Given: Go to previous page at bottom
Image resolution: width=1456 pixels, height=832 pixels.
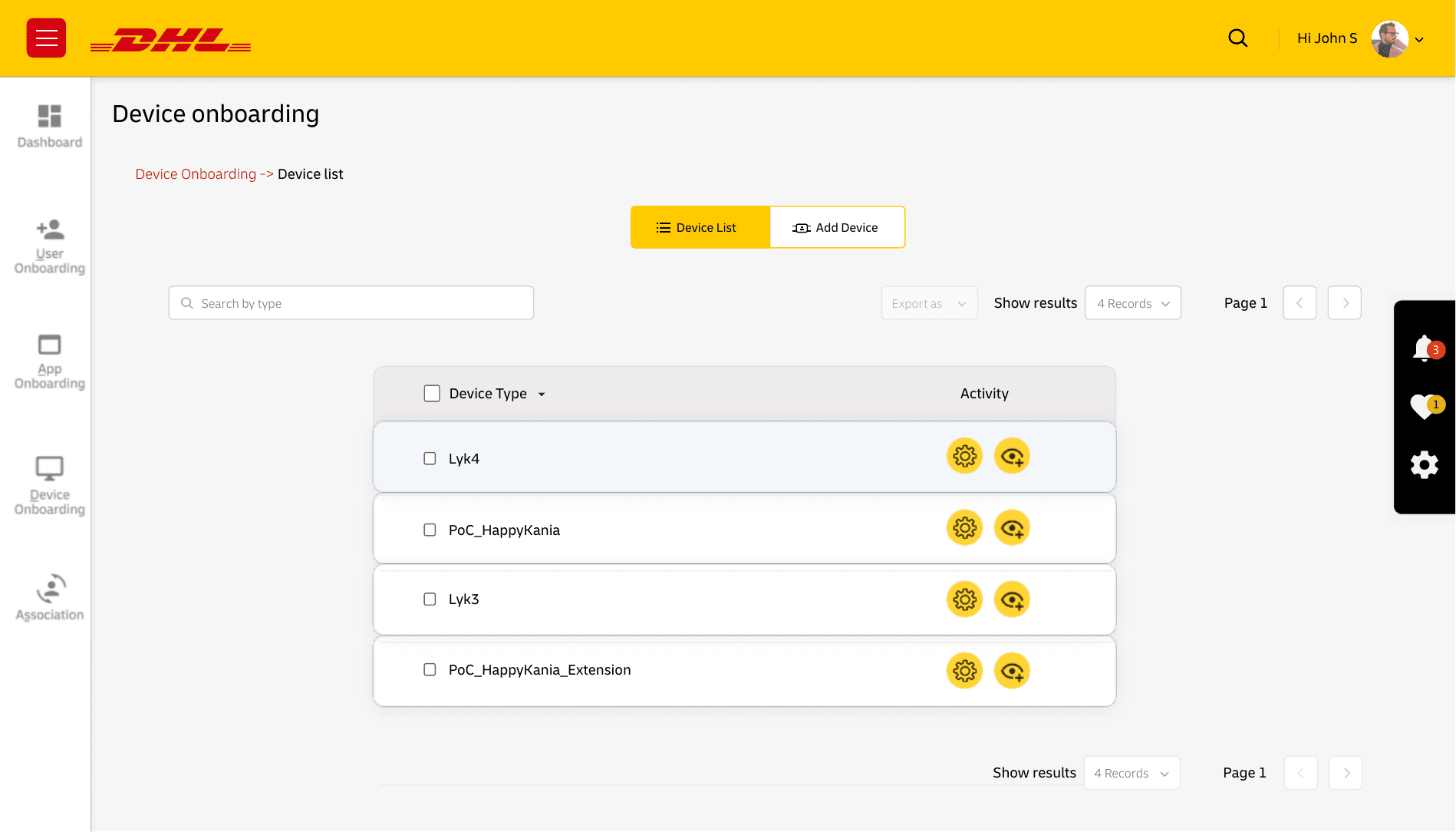Looking at the screenshot, I should pyautogui.click(x=1301, y=773).
